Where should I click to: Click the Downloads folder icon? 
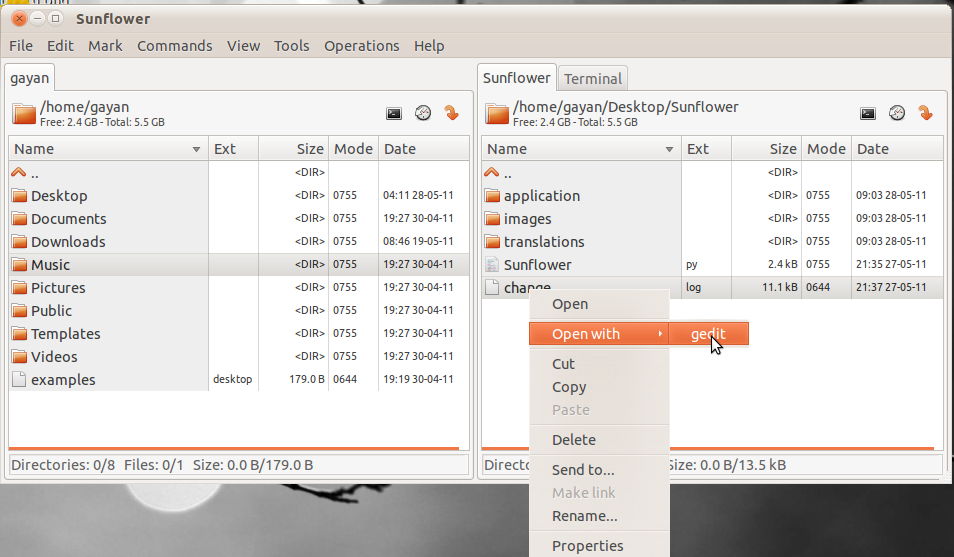click(x=19, y=242)
